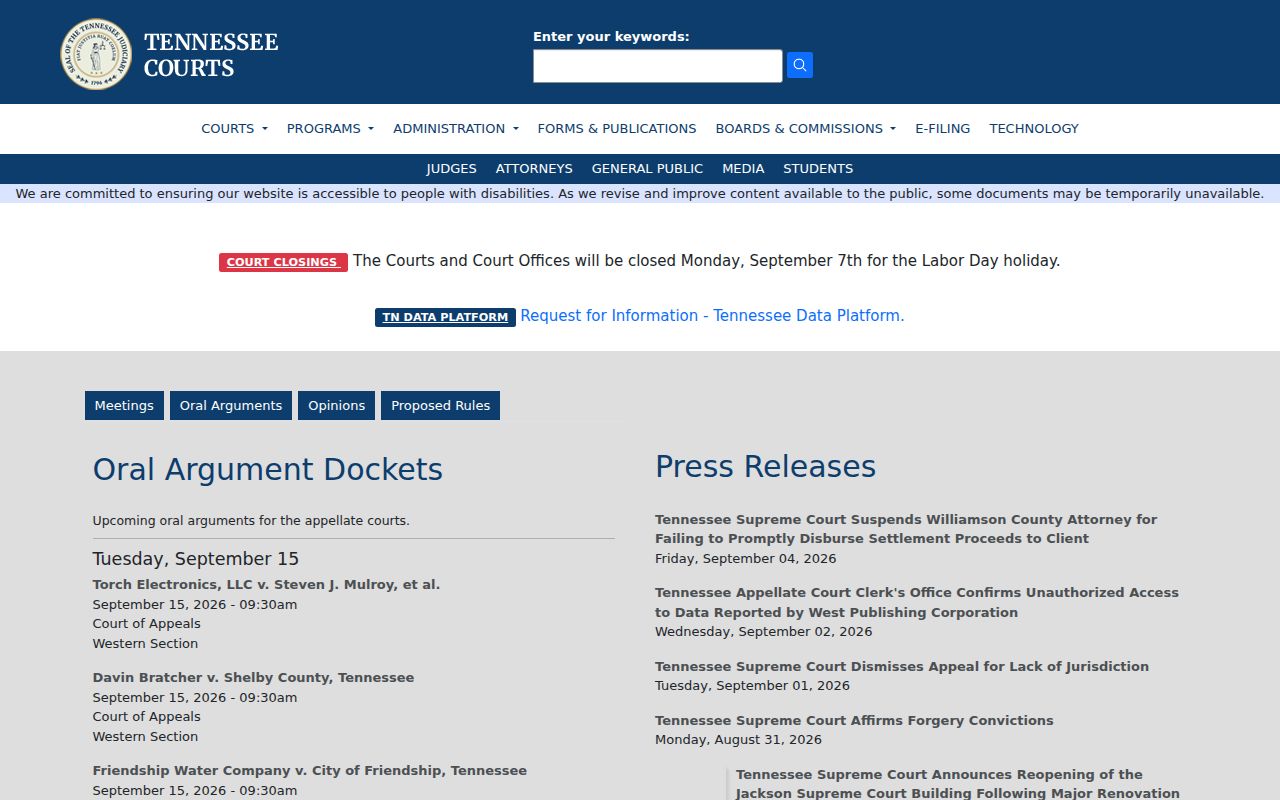The height and width of the screenshot is (800, 1280).
Task: Open the General Public section
Action: pos(647,168)
